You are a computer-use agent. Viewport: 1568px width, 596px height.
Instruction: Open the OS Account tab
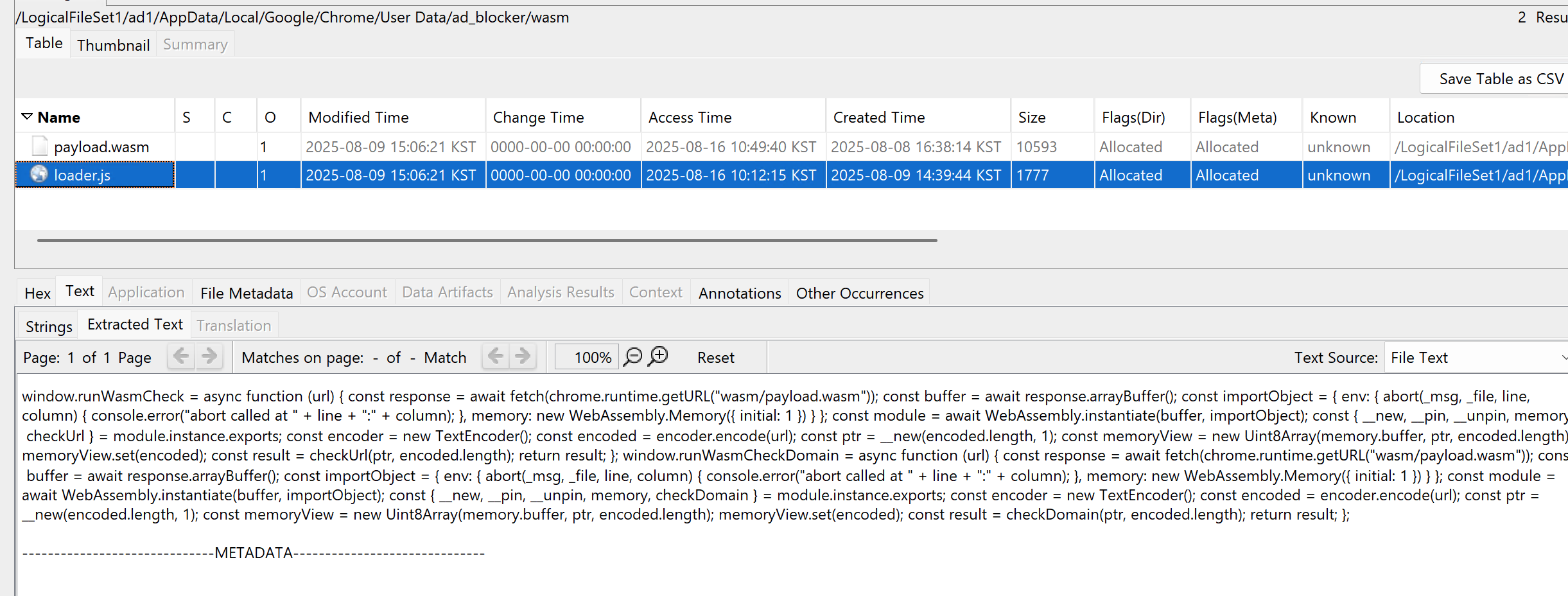(347, 293)
